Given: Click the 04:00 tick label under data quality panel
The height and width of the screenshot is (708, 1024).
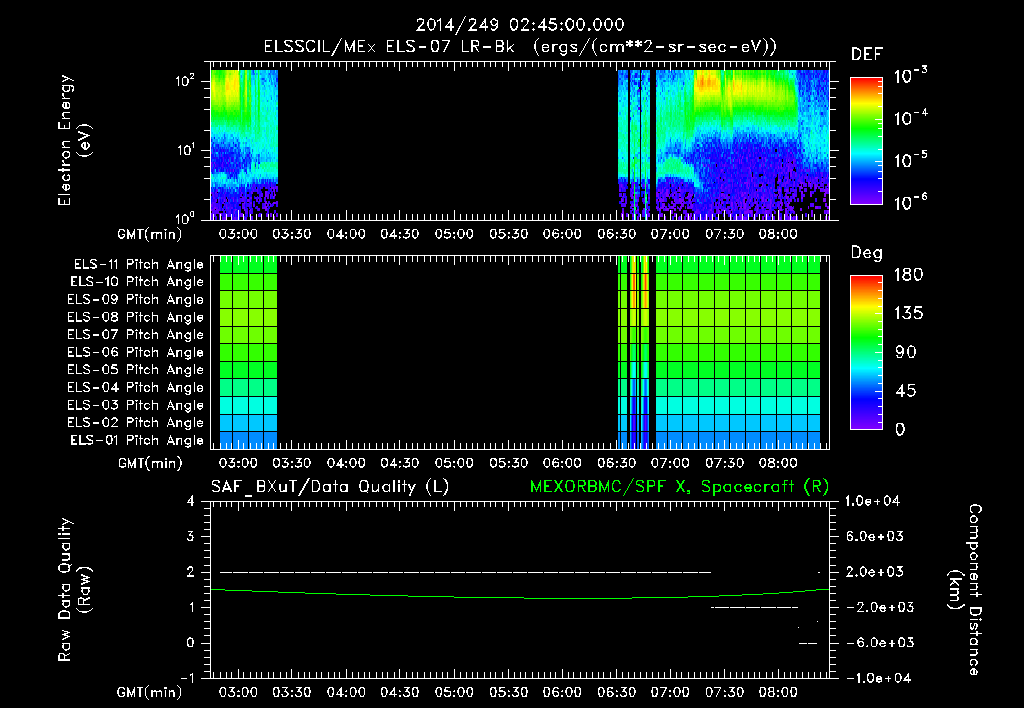Looking at the screenshot, I should (x=346, y=692).
